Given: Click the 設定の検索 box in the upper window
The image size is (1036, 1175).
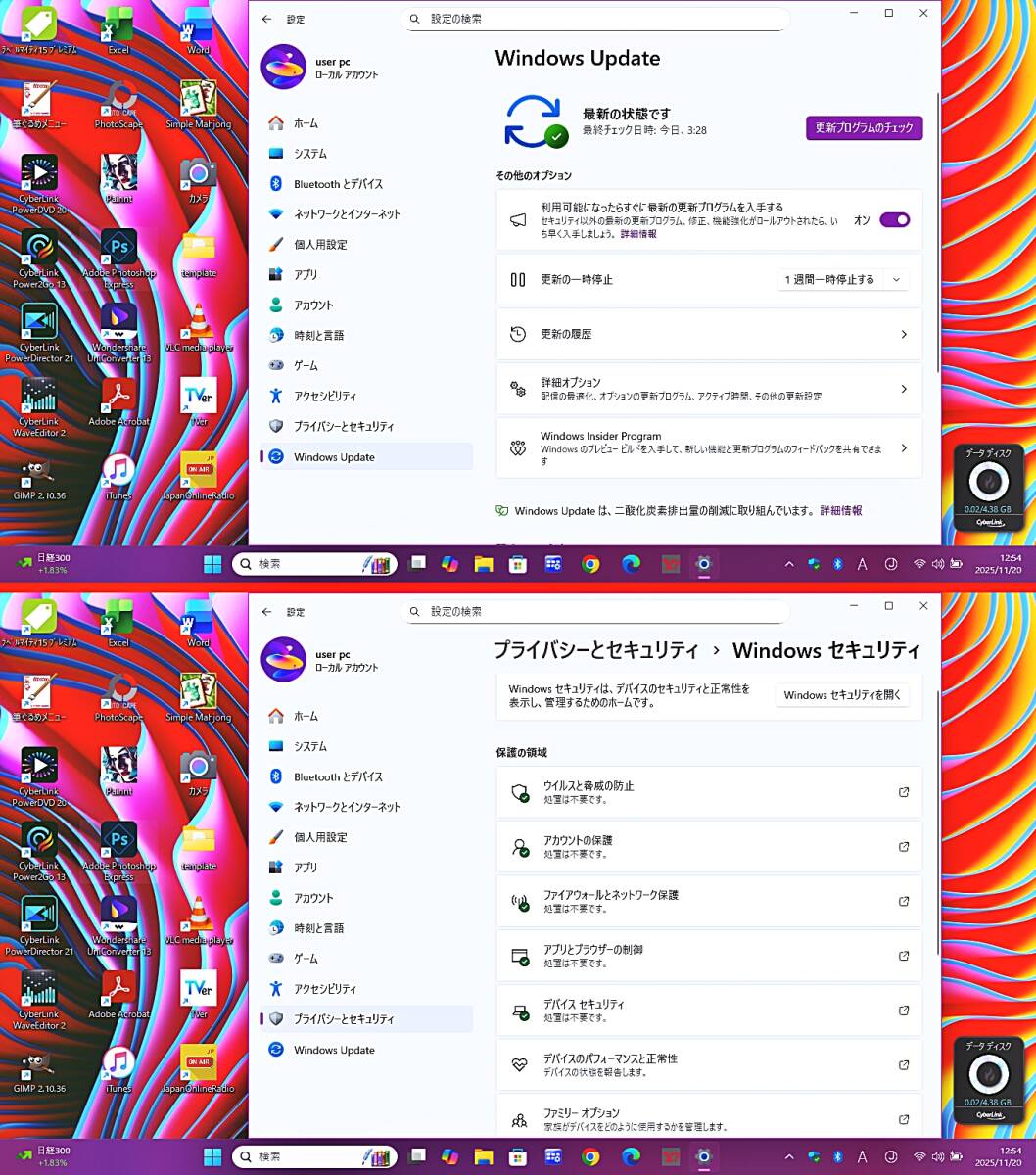Looking at the screenshot, I should pos(595,19).
